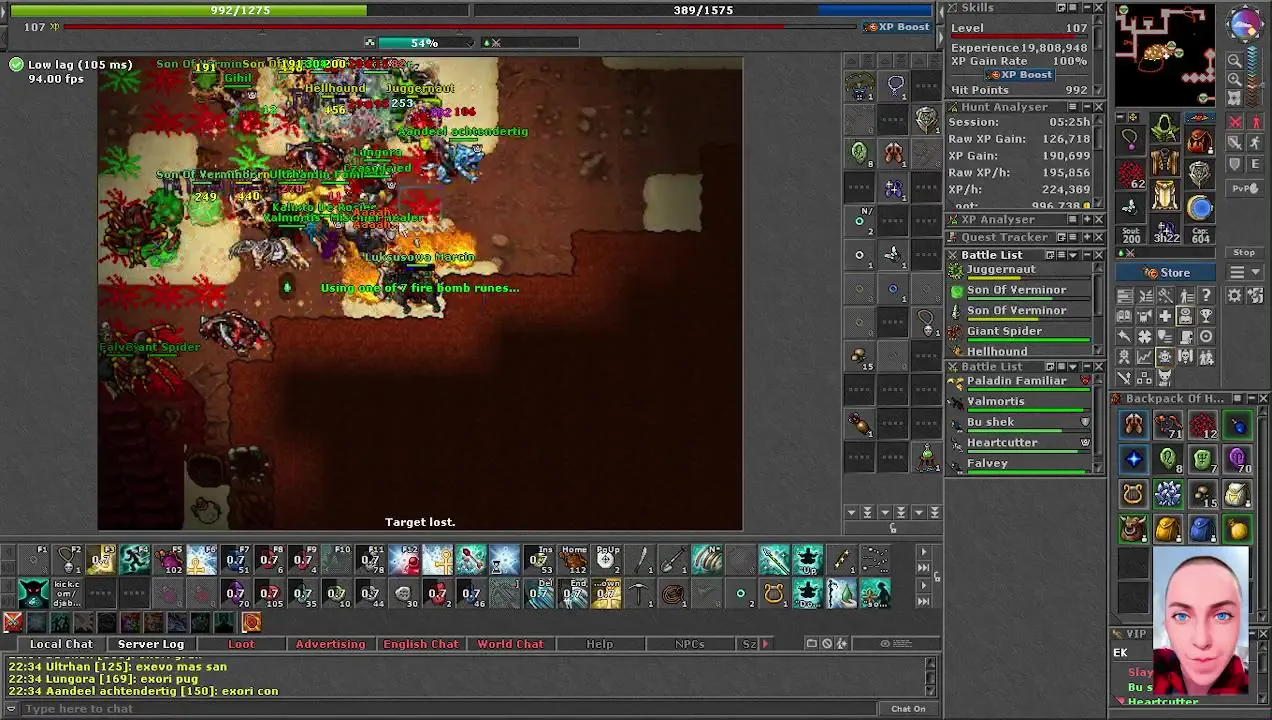This screenshot has height=720, width=1272.
Task: Open the golden backpack in Backpack panel
Action: [x=1168, y=528]
